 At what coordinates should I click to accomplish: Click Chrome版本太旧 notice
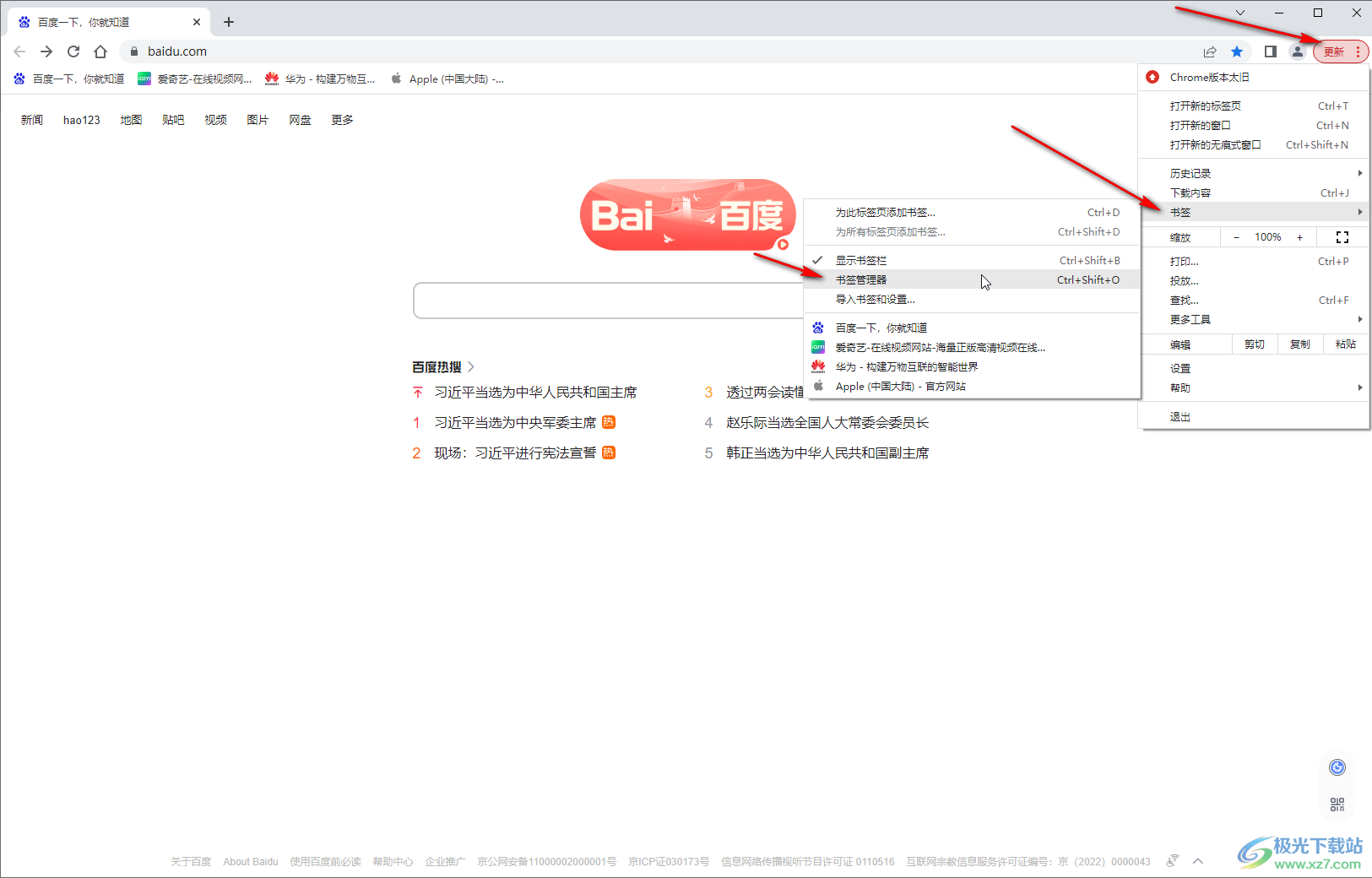pos(1254,77)
